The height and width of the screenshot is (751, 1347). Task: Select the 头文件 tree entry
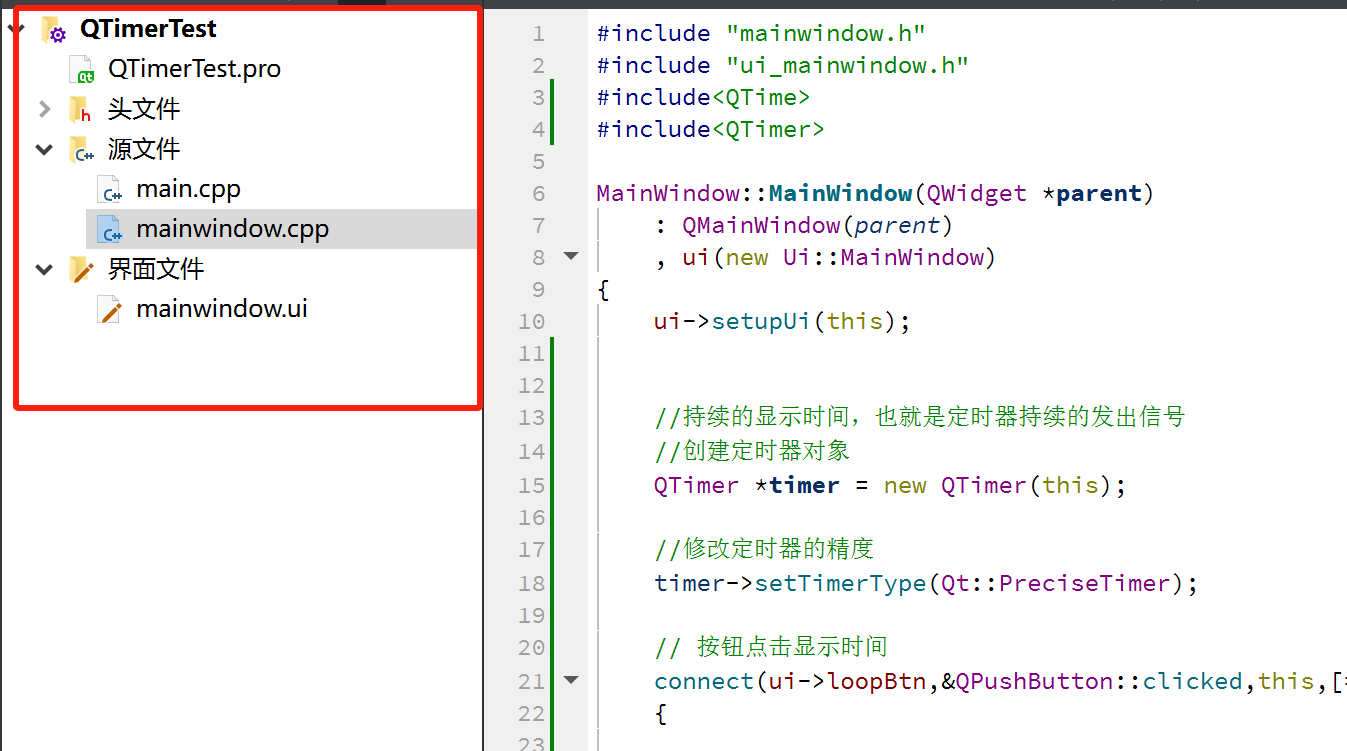pos(144,109)
